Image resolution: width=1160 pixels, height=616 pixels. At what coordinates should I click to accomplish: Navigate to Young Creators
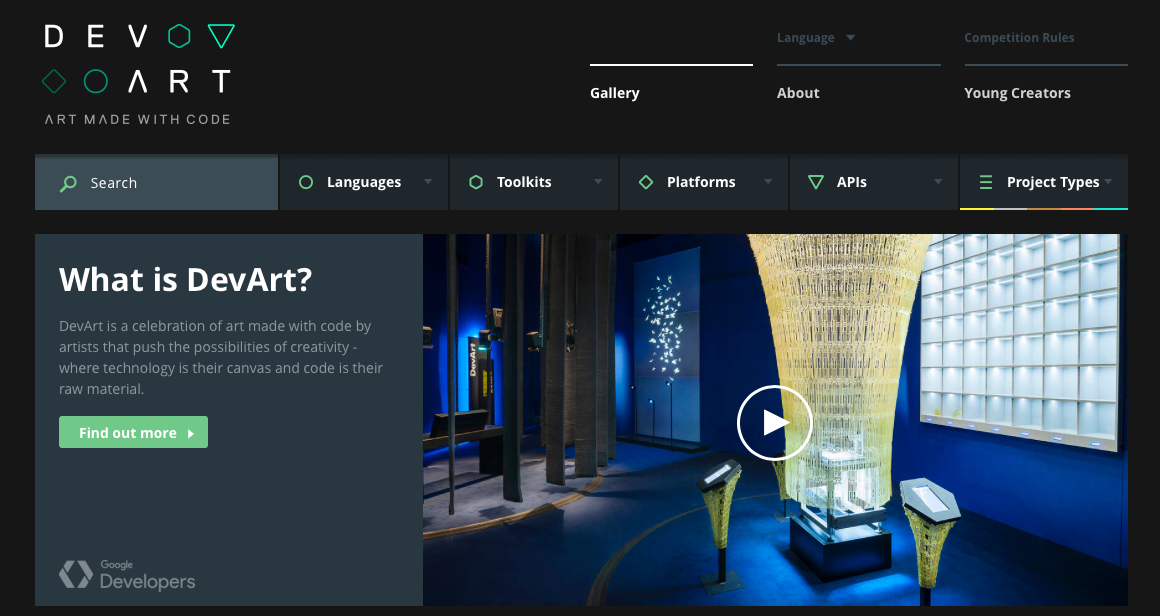click(1017, 92)
